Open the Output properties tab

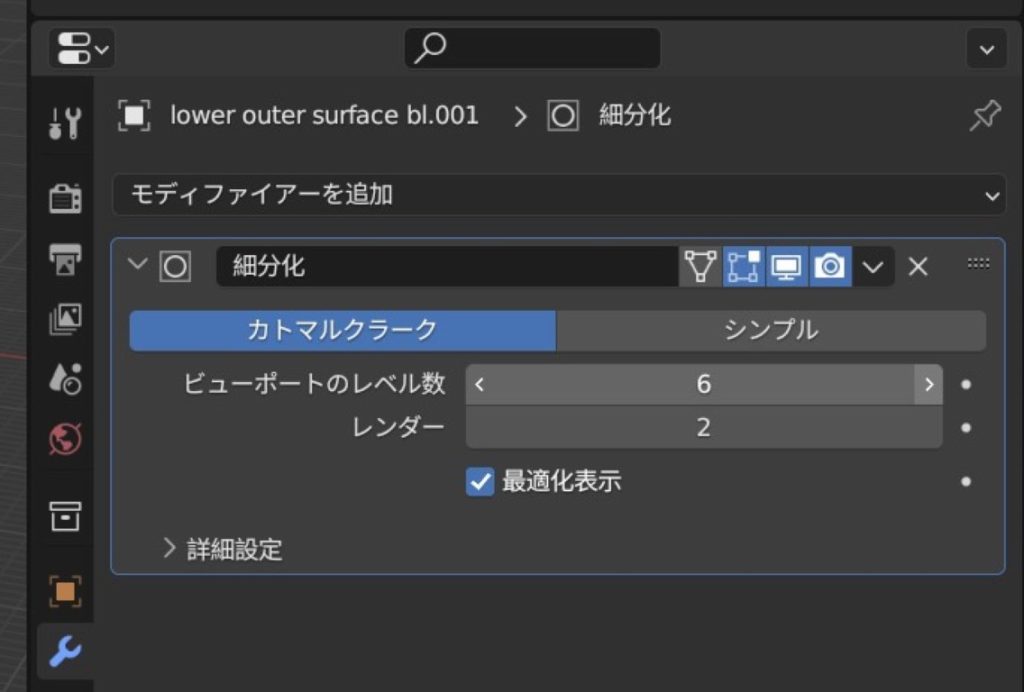point(65,259)
